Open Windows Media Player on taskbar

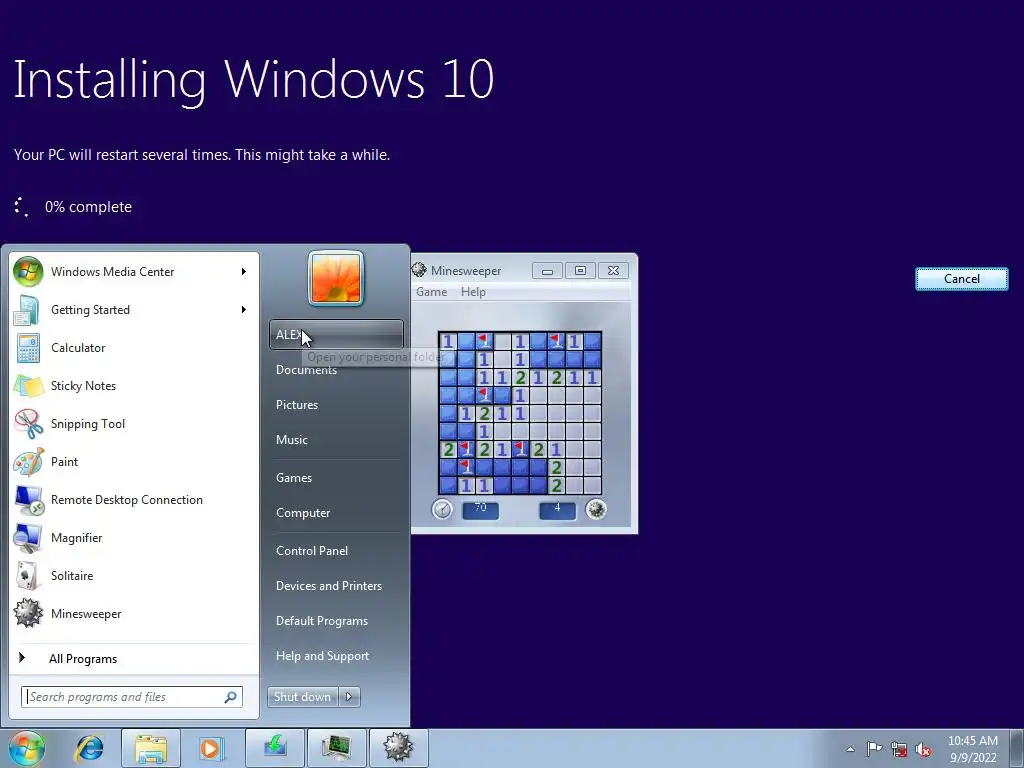tap(210, 748)
